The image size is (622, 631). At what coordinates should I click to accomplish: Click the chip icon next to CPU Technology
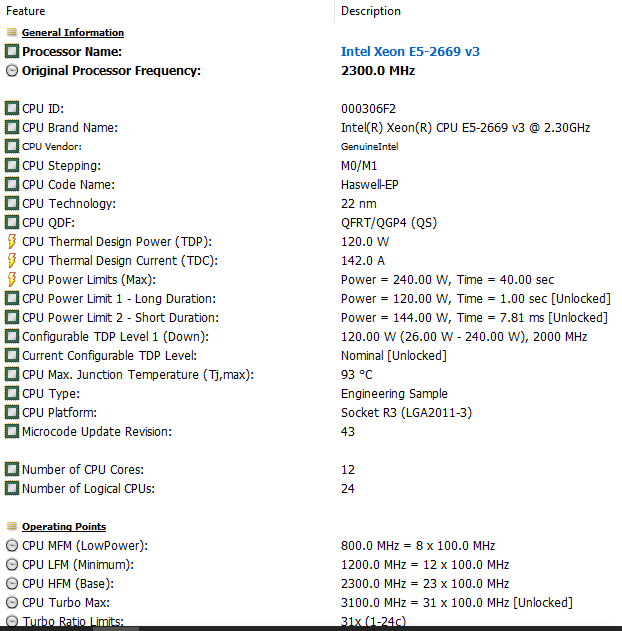(x=12, y=203)
